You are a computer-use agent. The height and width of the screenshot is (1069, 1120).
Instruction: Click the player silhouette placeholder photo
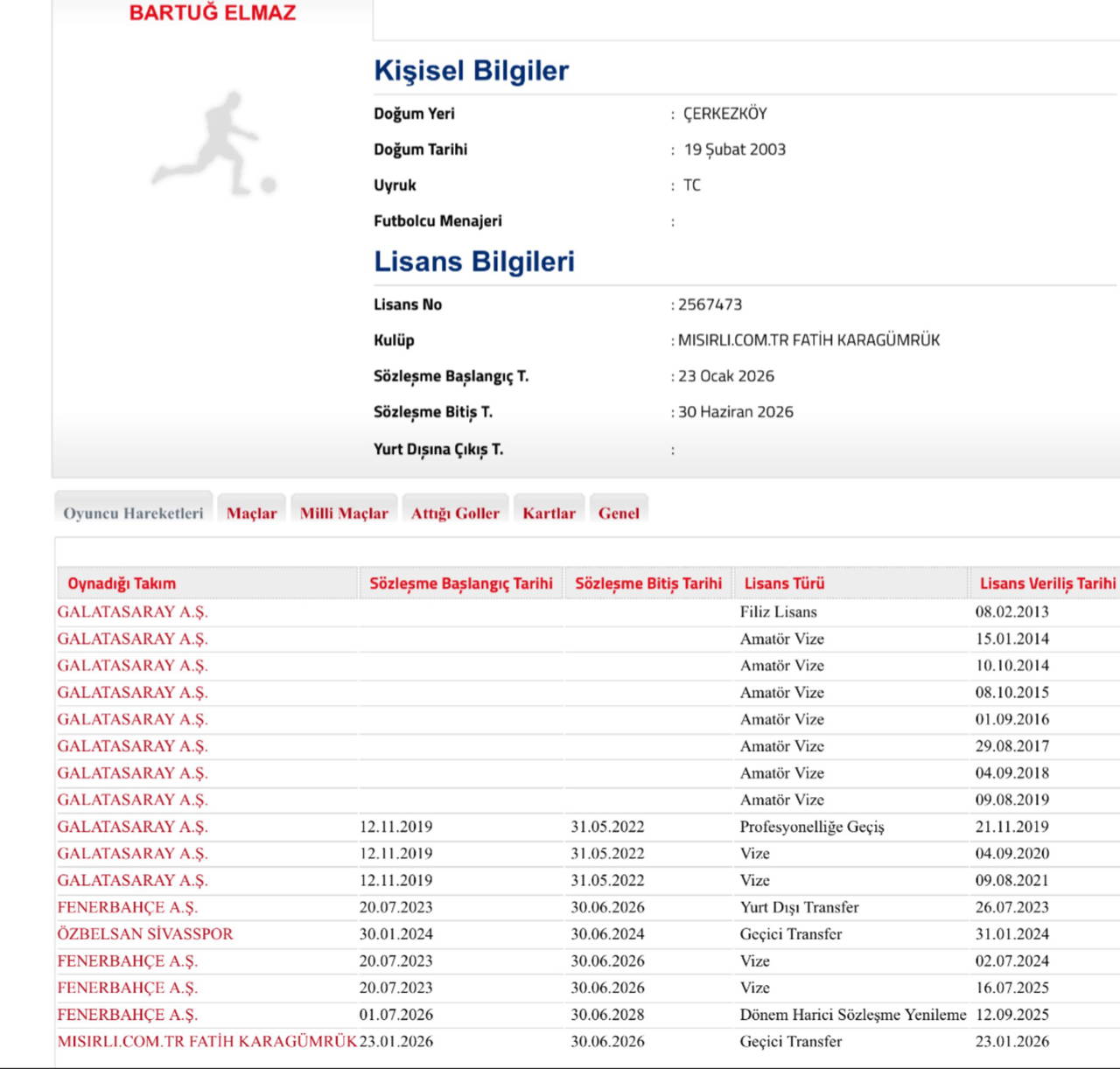[213, 143]
